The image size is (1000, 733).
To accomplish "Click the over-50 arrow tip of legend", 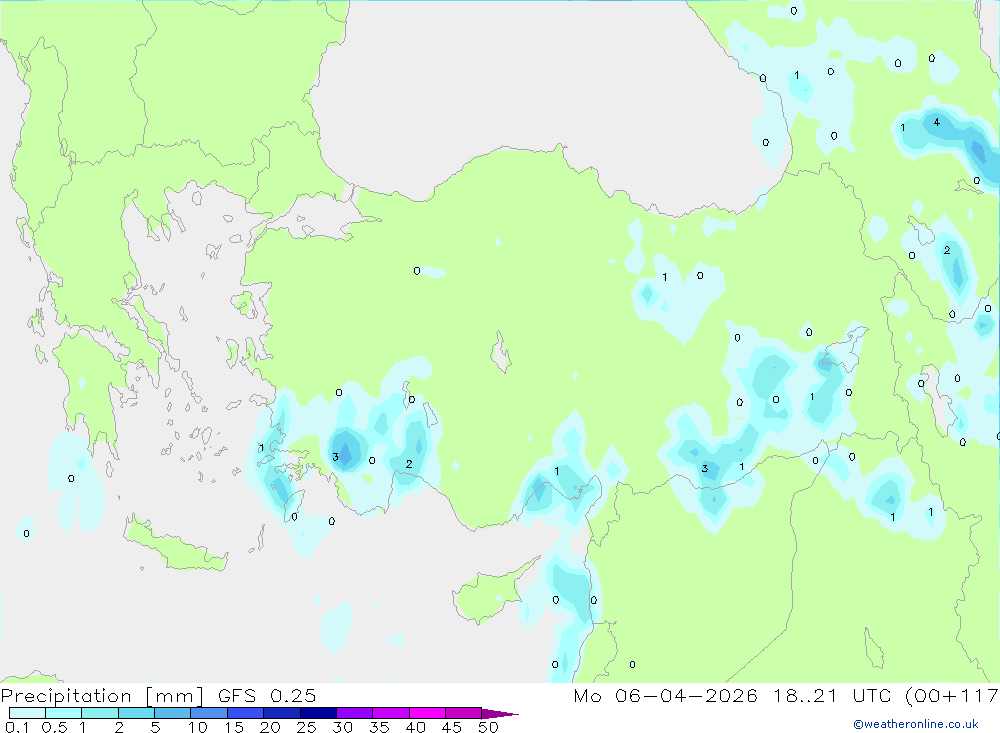I will coord(501,713).
